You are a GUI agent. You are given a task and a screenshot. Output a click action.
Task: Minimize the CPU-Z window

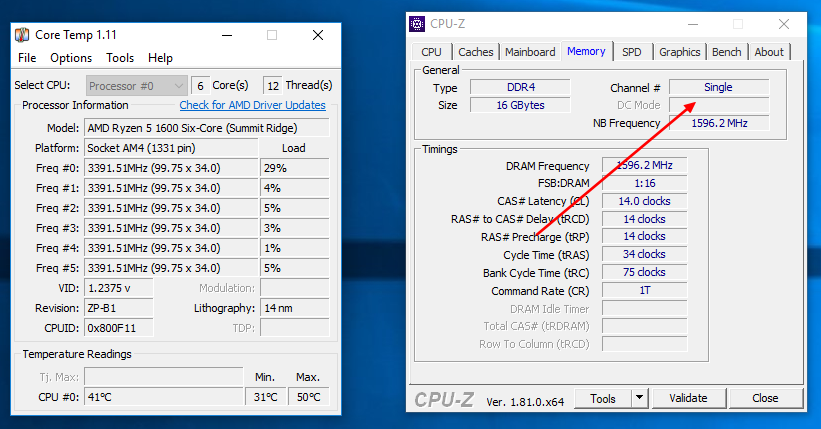point(693,25)
